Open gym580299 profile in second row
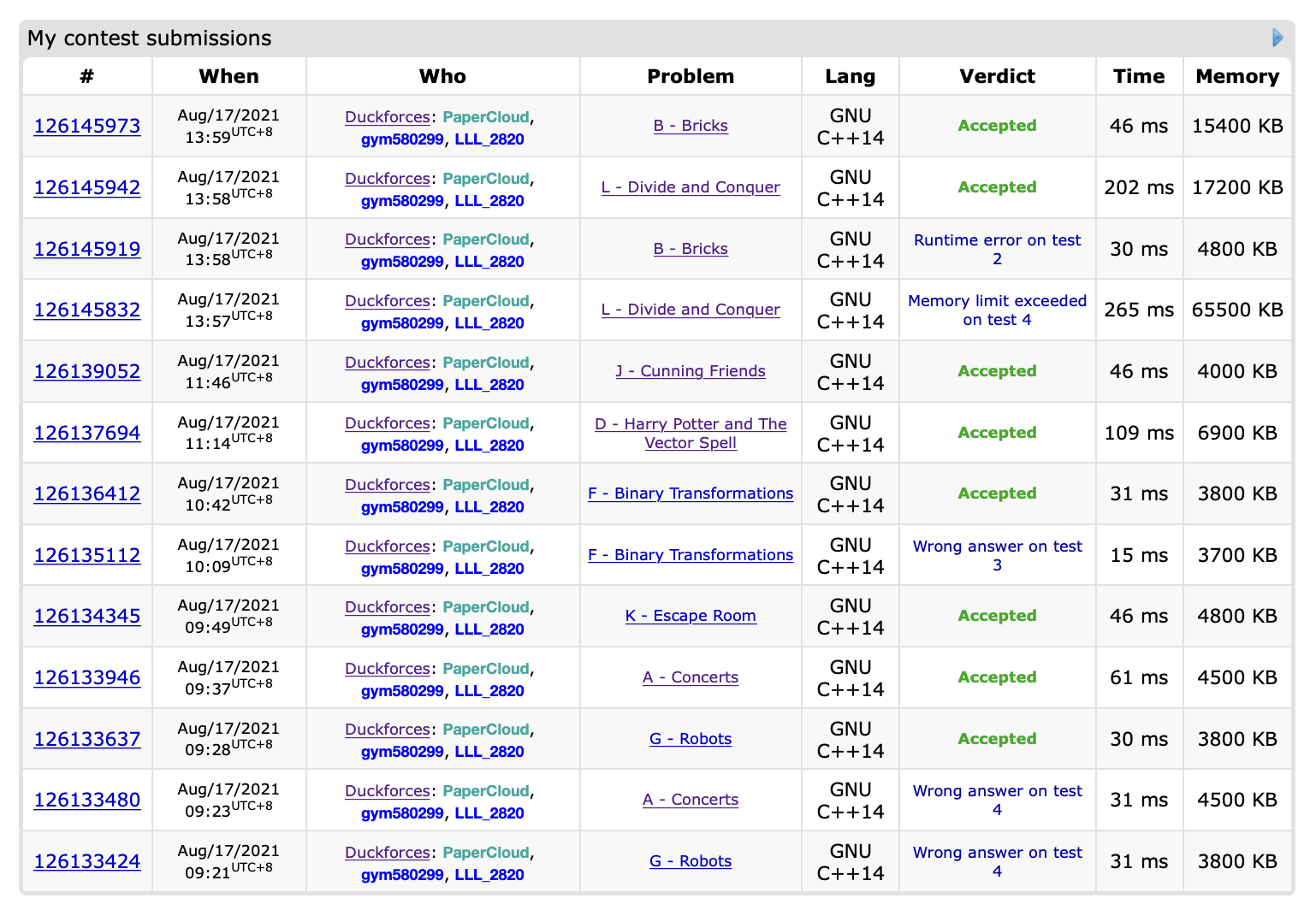 coord(402,201)
